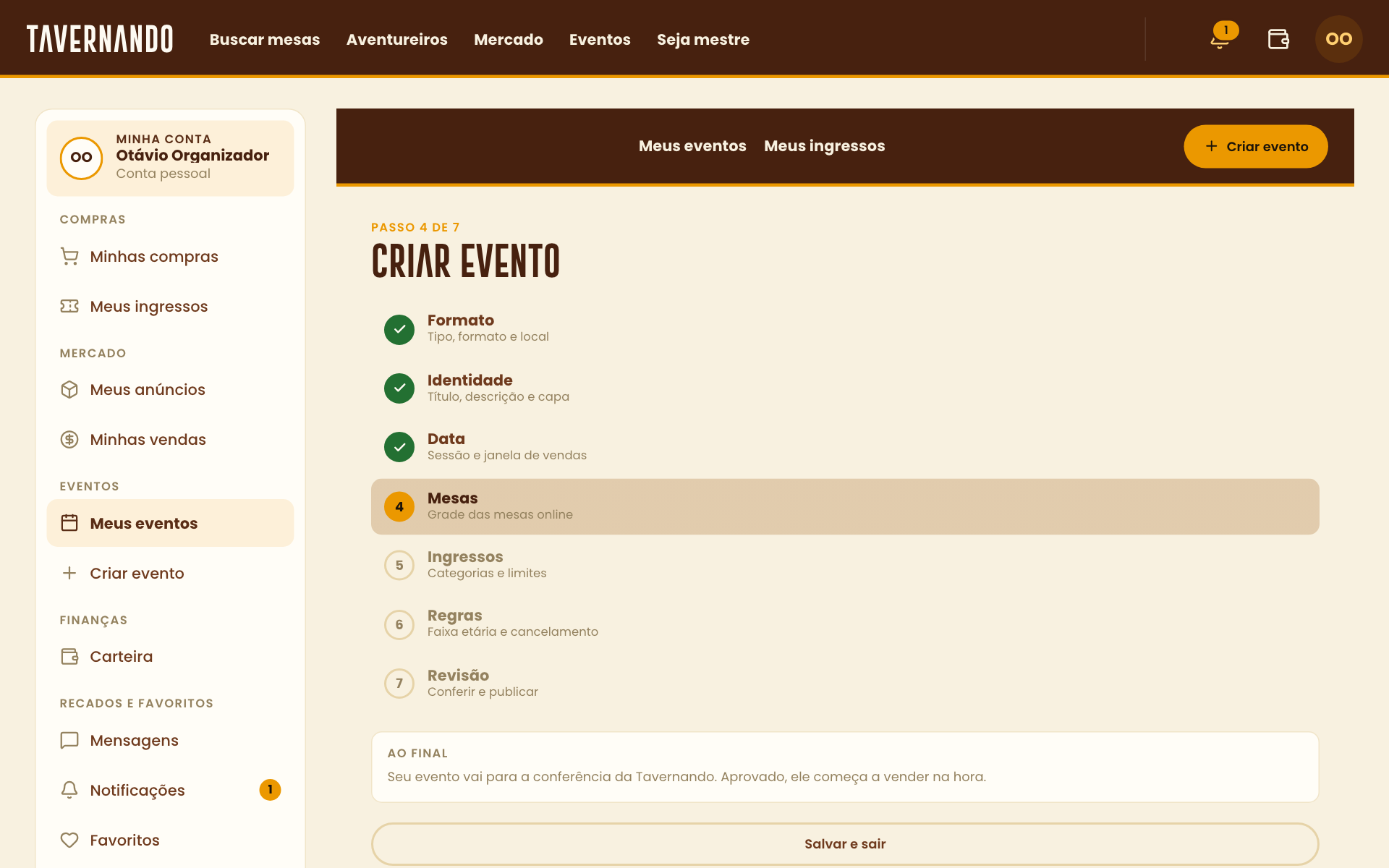Click the calendar icon beside sidebar Meus eventos
Image resolution: width=1389 pixels, height=868 pixels.
point(69,523)
